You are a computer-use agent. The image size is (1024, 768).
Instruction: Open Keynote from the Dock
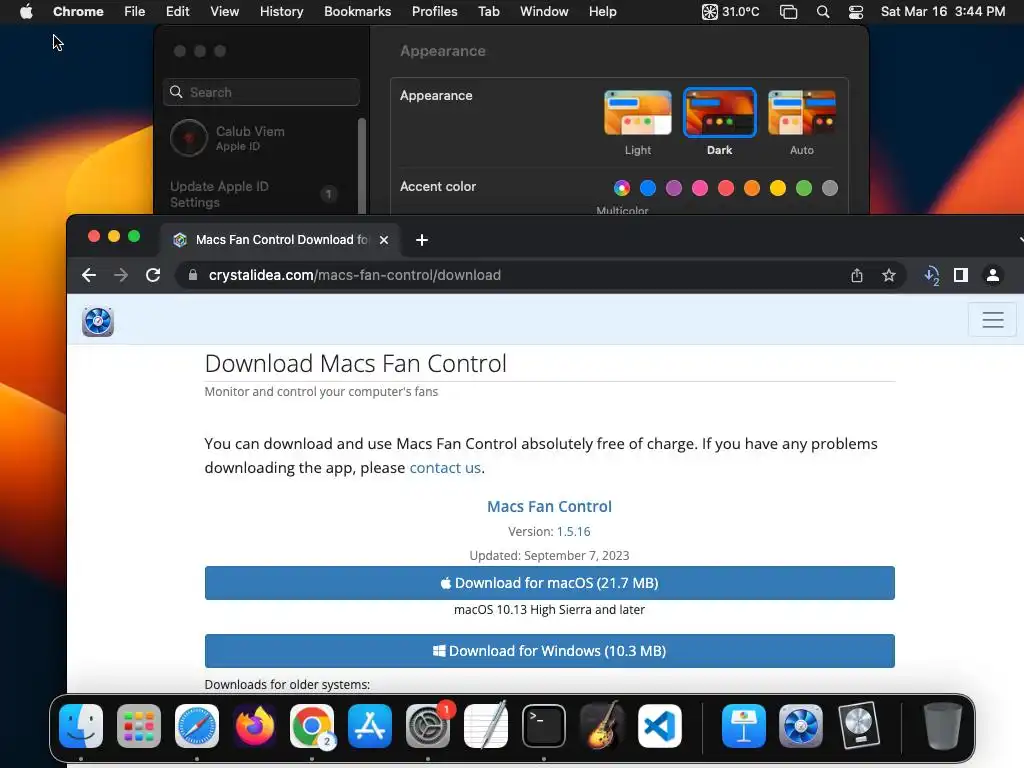[743, 726]
